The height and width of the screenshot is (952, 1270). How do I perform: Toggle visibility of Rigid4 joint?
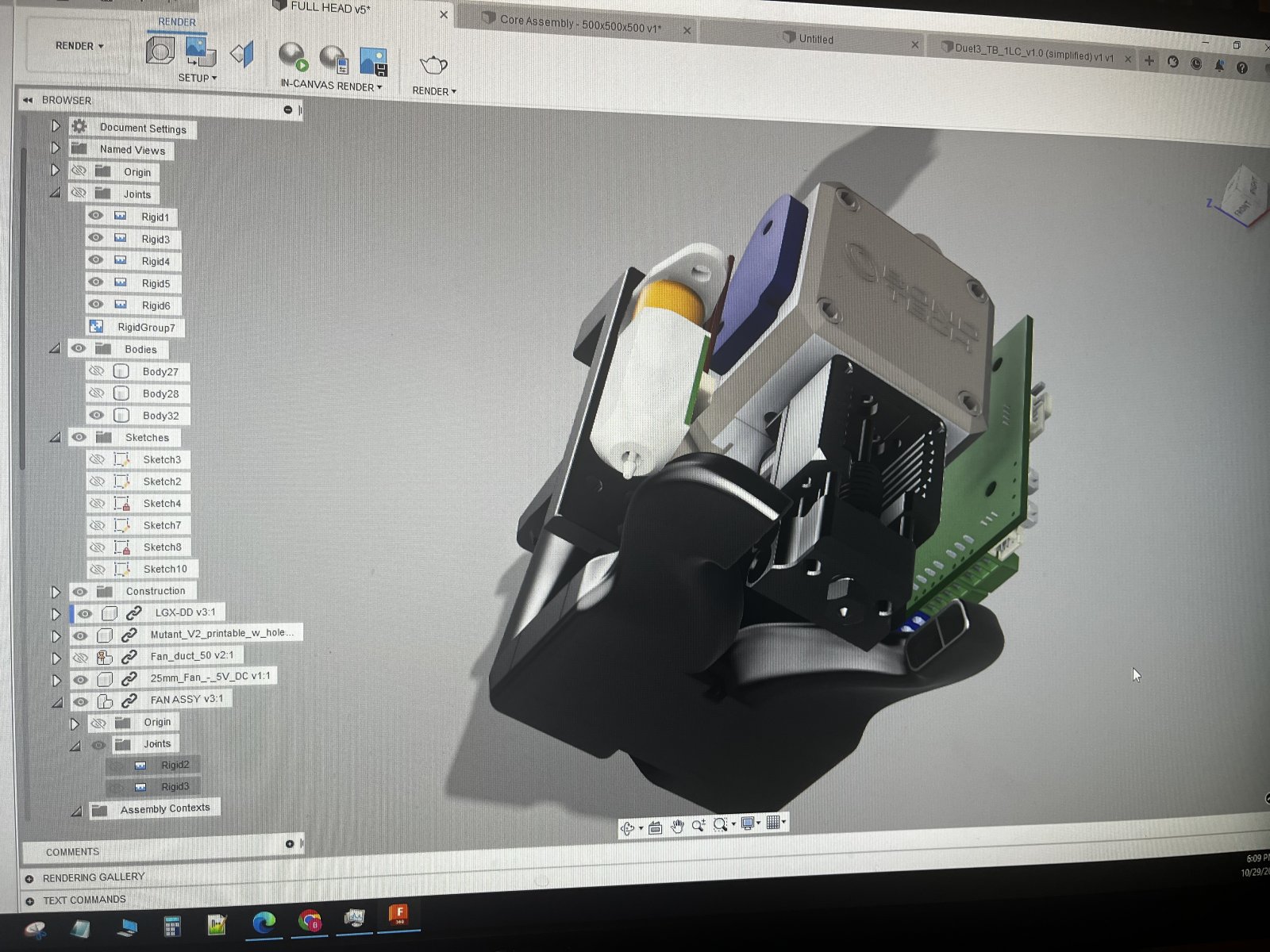pyautogui.click(x=96, y=259)
